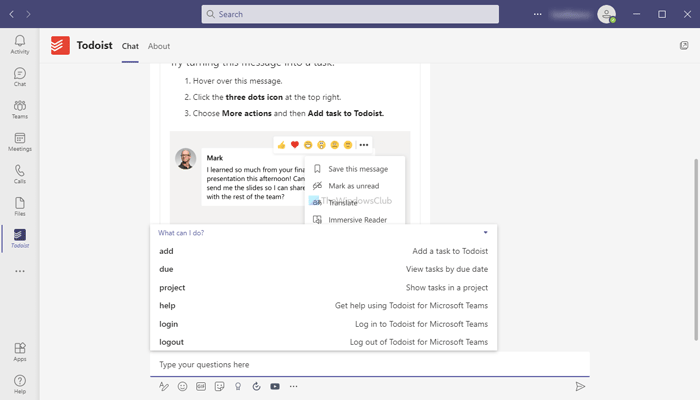Open the profile avatar menu
Viewport: 700px width, 400px height.
point(607,14)
